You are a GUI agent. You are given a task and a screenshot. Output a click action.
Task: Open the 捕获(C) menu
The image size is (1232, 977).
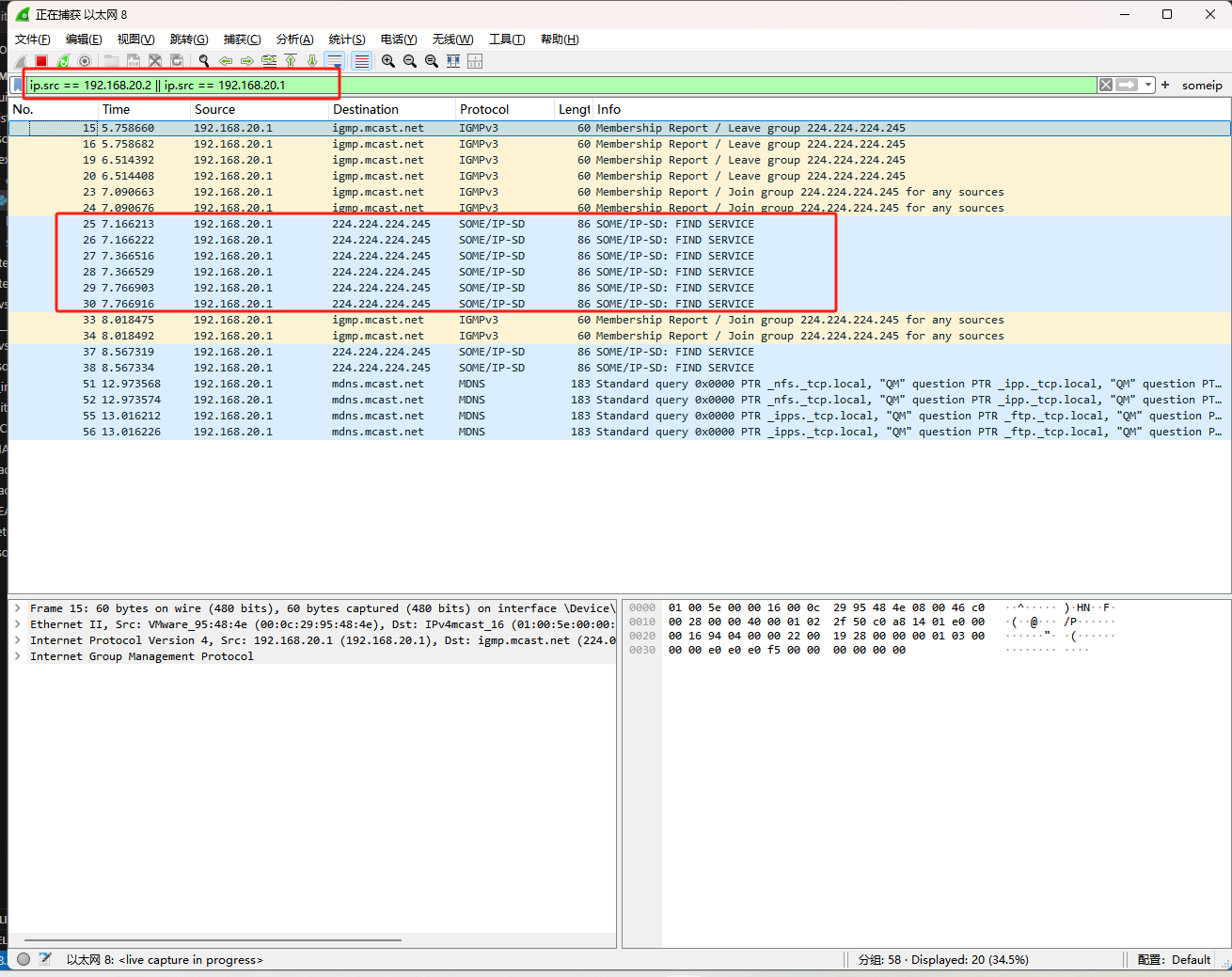pos(242,39)
